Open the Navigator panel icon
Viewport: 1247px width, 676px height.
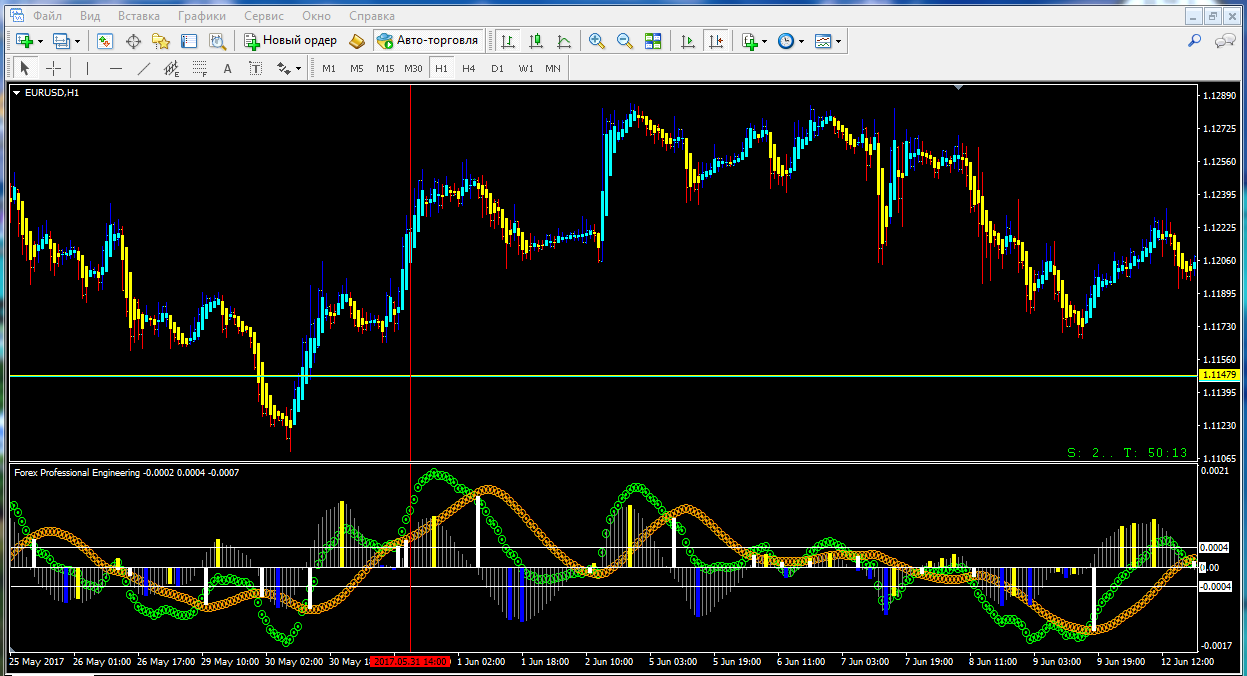(x=160, y=41)
